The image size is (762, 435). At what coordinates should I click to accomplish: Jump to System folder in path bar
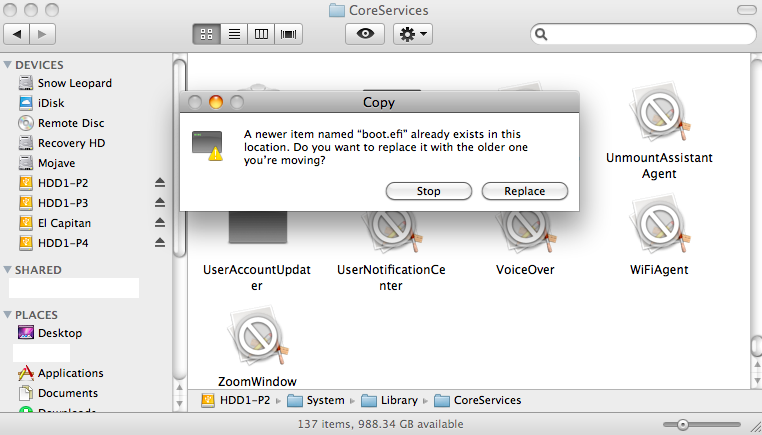[316, 400]
